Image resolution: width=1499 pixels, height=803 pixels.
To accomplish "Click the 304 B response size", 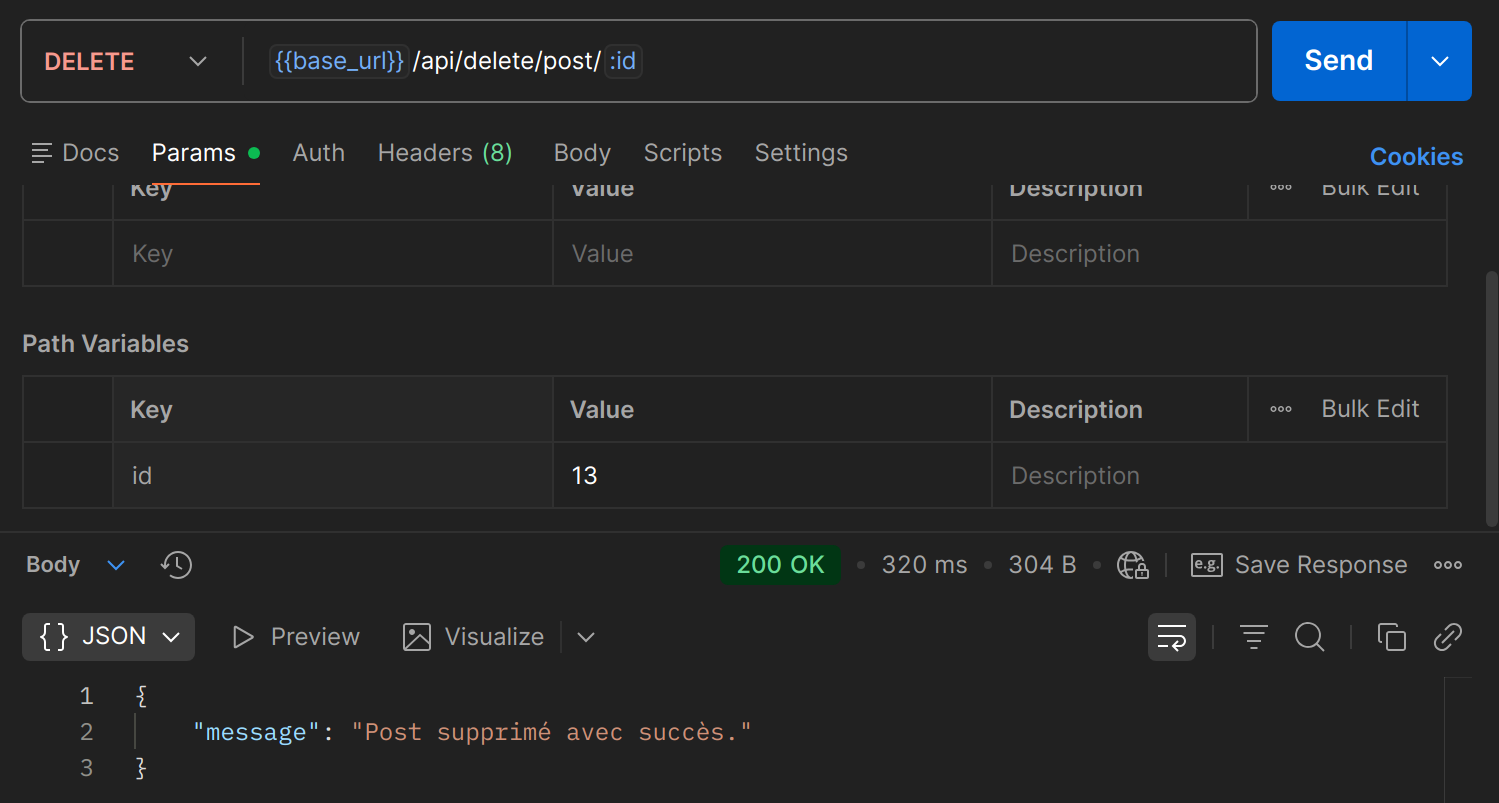I will 1042,565.
